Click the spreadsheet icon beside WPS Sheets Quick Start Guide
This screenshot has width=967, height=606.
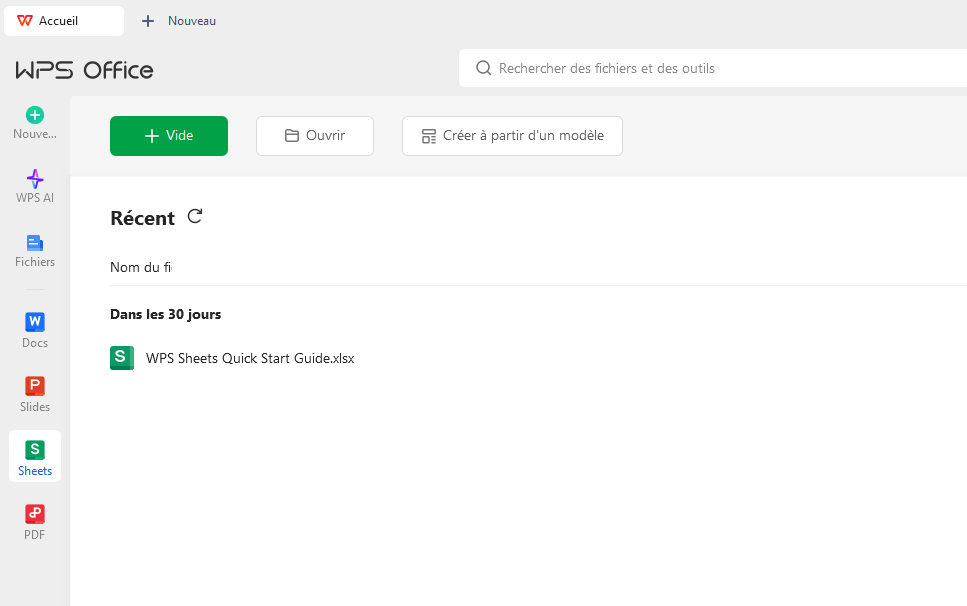(122, 358)
